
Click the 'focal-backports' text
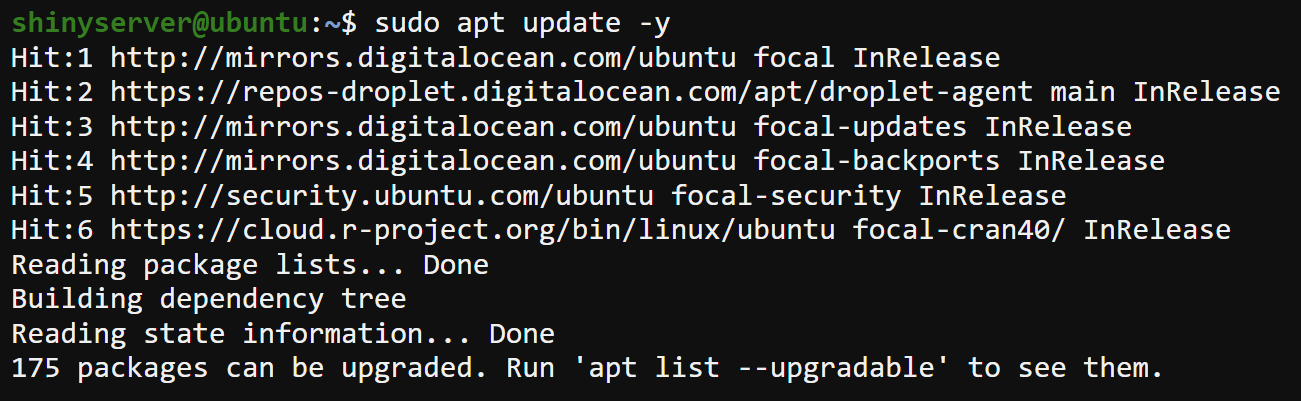point(877,161)
